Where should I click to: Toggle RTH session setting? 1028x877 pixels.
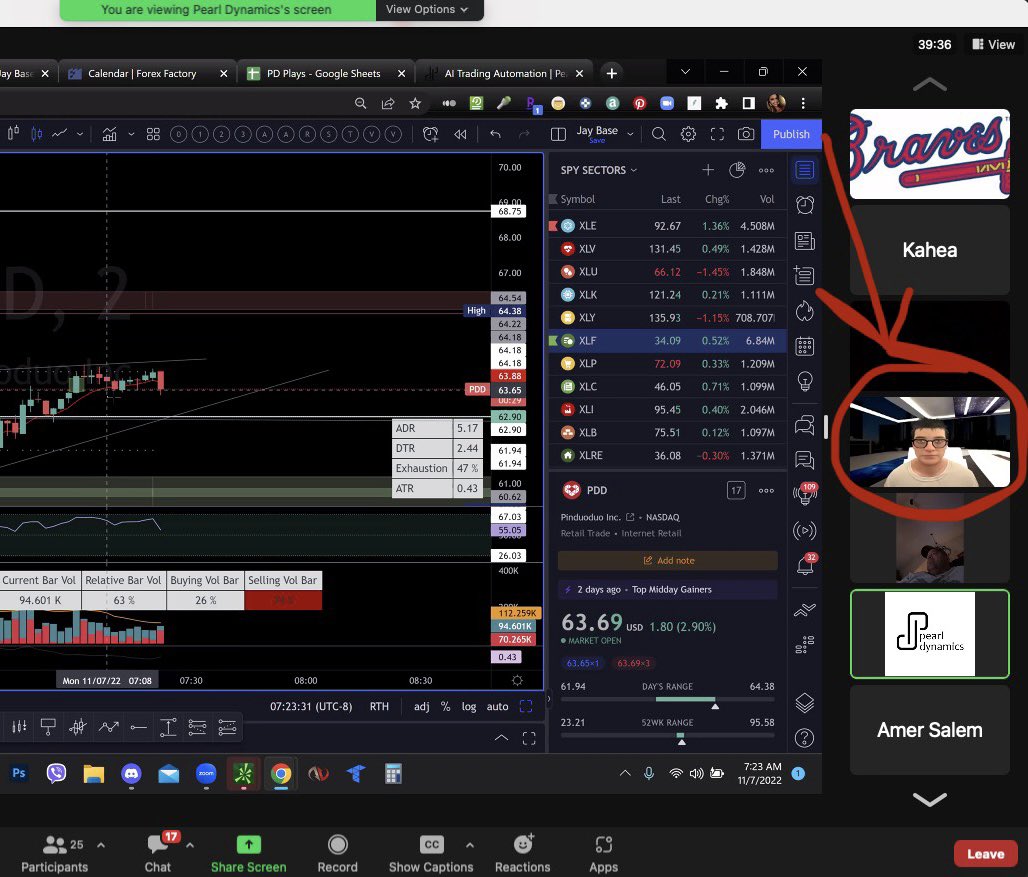pyautogui.click(x=379, y=706)
